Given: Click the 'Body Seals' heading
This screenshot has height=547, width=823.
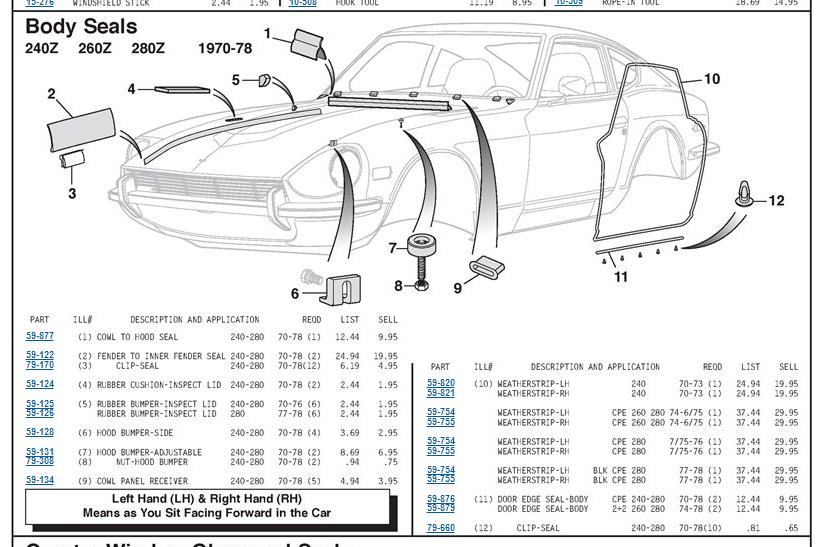Looking at the screenshot, I should click(x=81, y=26).
